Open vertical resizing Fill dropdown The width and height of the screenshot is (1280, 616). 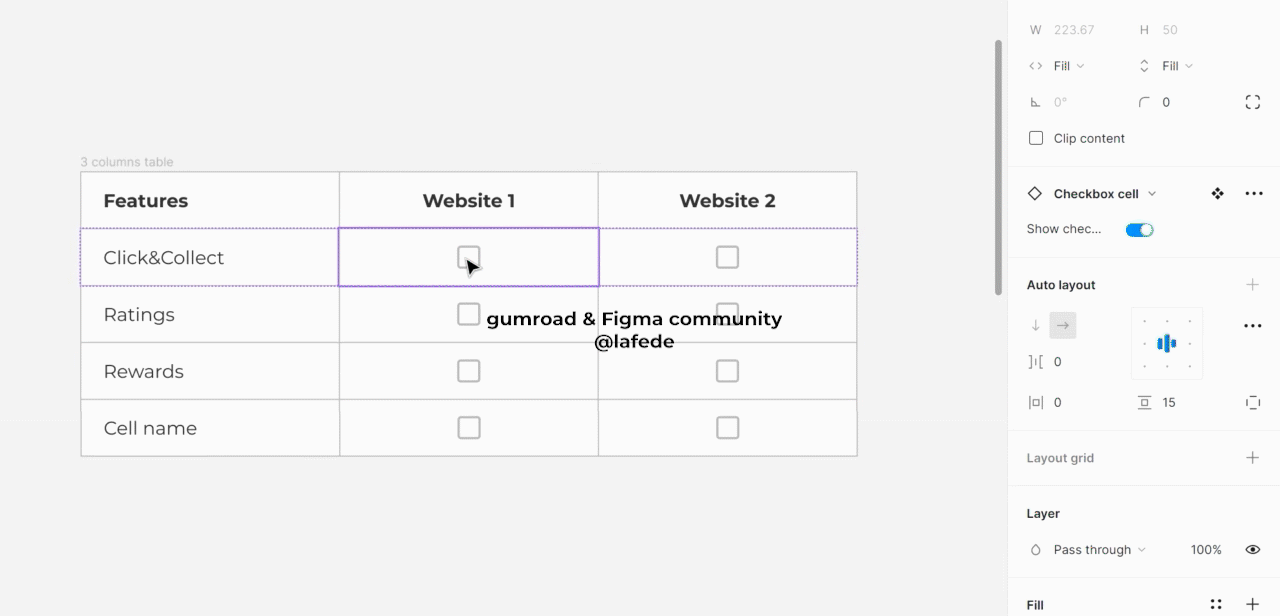1177,66
